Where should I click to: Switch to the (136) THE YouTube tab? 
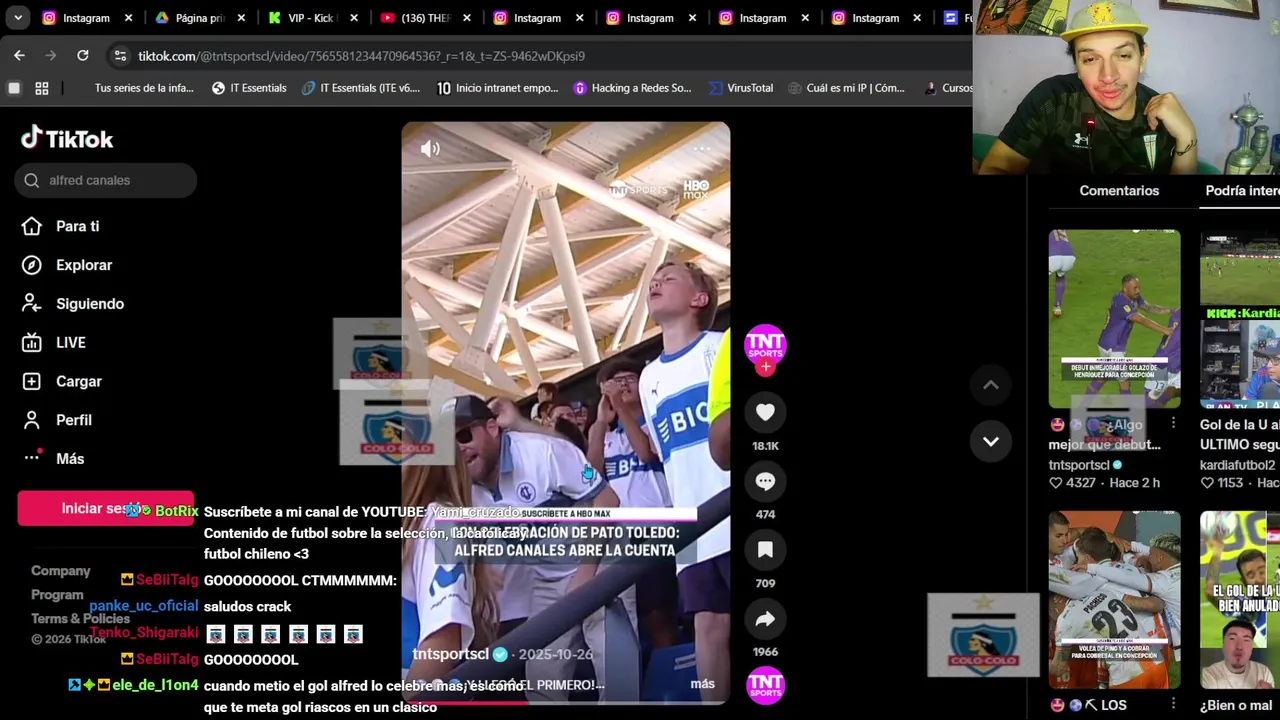pyautogui.click(x=425, y=18)
